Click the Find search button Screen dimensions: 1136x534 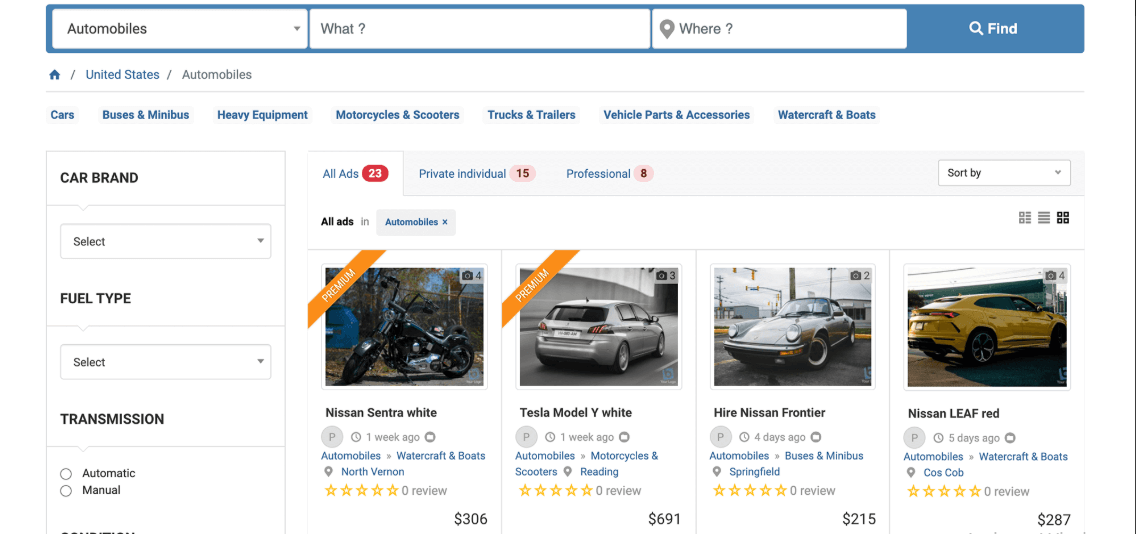tap(993, 29)
